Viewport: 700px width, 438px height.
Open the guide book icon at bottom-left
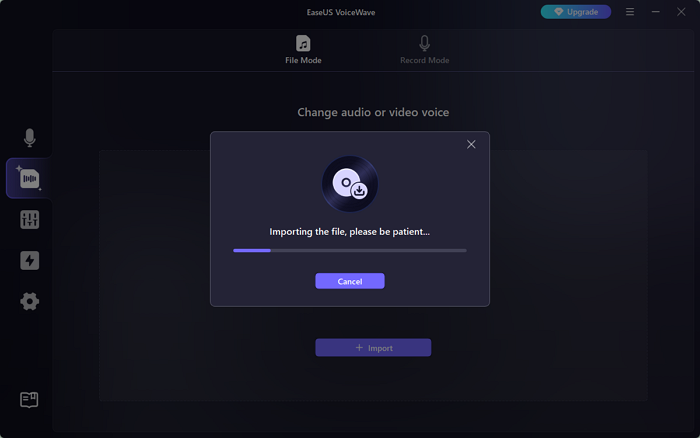point(29,400)
